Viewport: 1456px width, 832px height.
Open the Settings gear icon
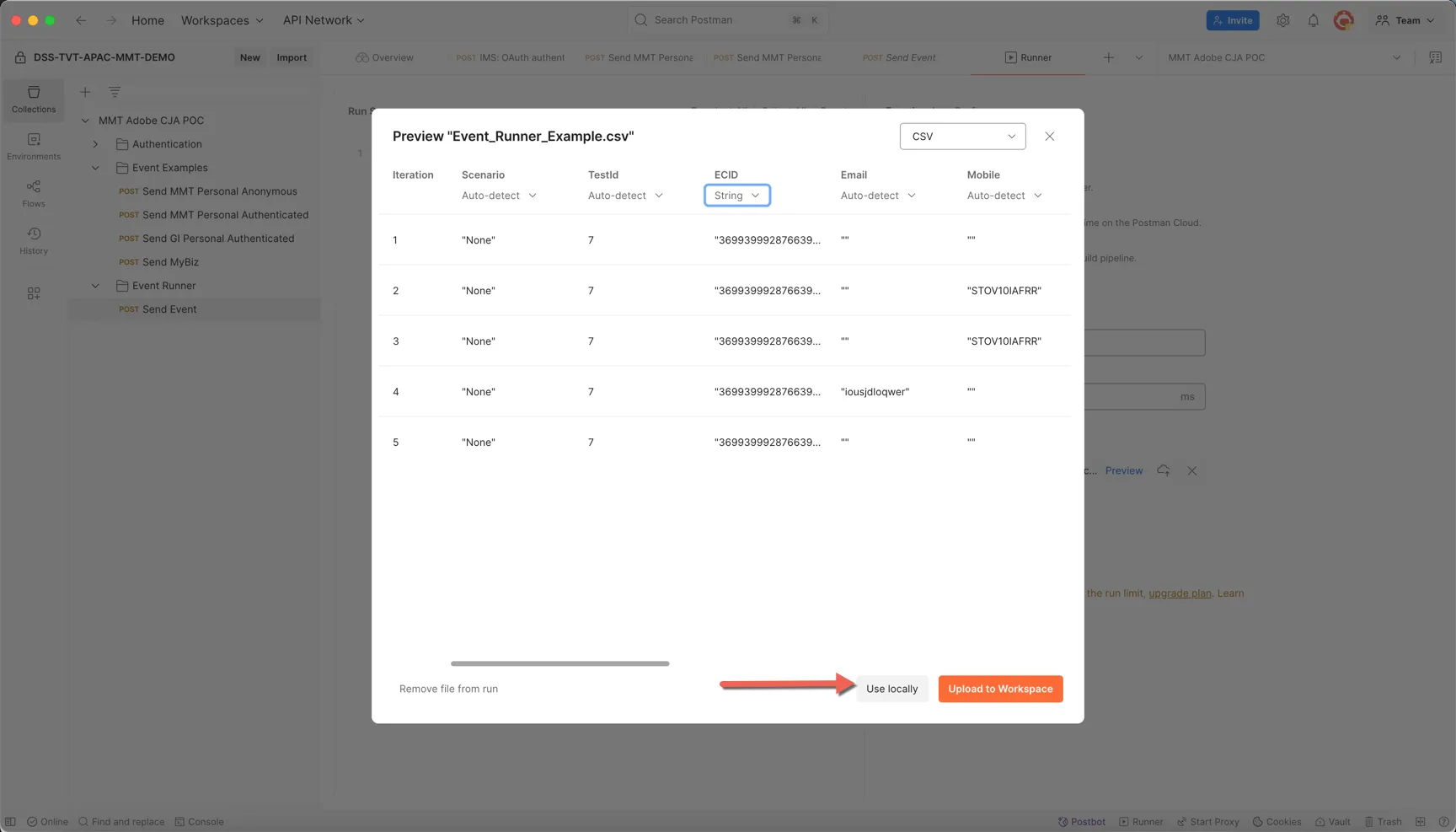(1282, 20)
